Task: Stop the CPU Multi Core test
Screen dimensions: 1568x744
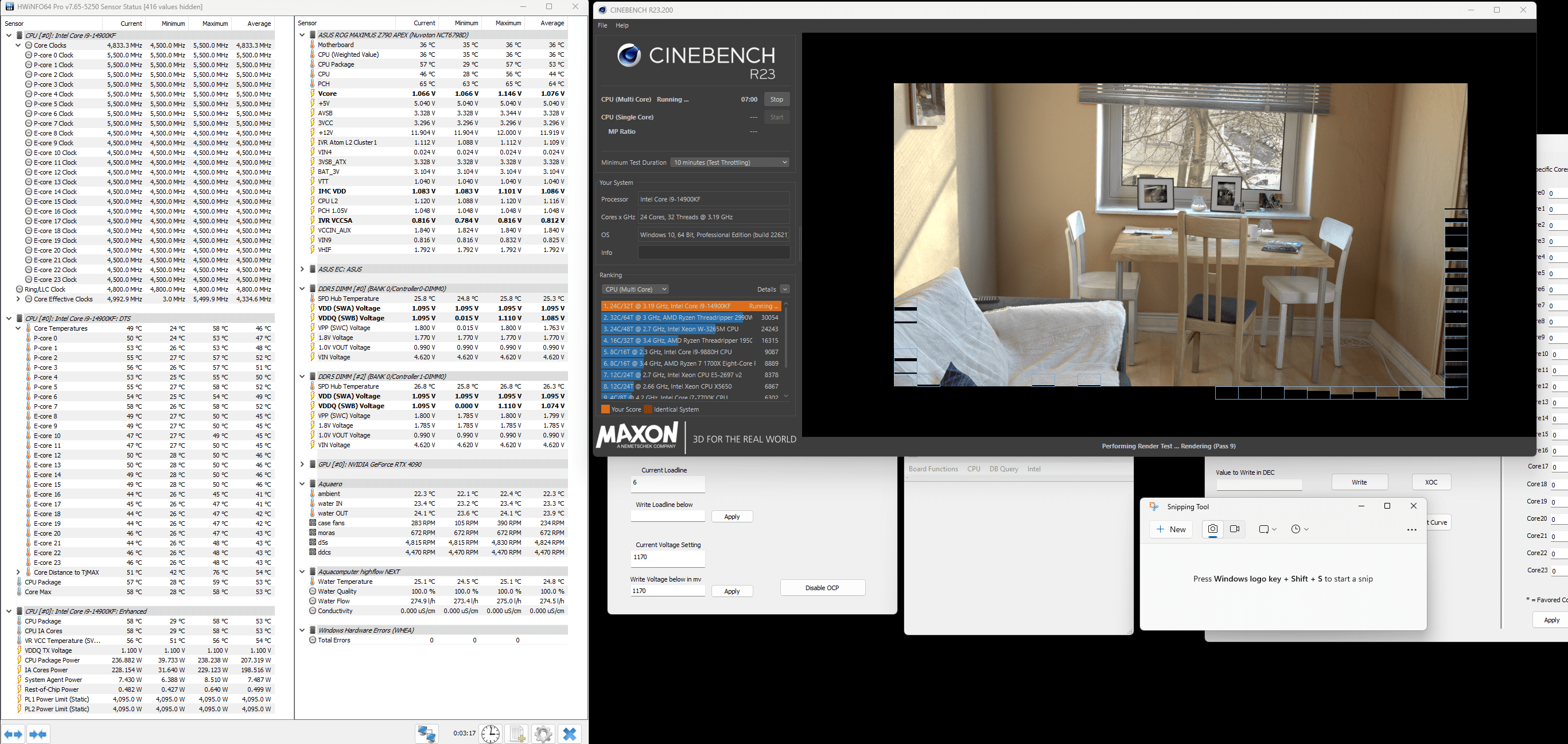Action: 776,99
